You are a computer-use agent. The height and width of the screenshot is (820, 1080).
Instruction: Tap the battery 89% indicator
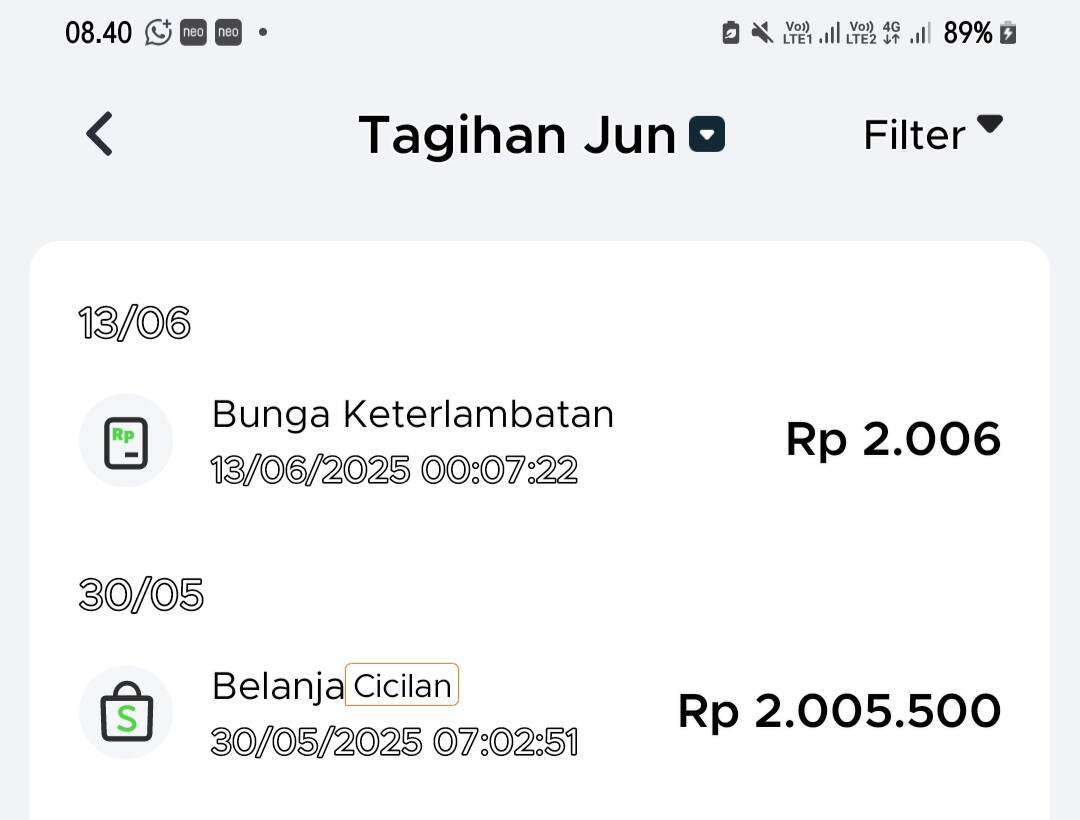979,32
